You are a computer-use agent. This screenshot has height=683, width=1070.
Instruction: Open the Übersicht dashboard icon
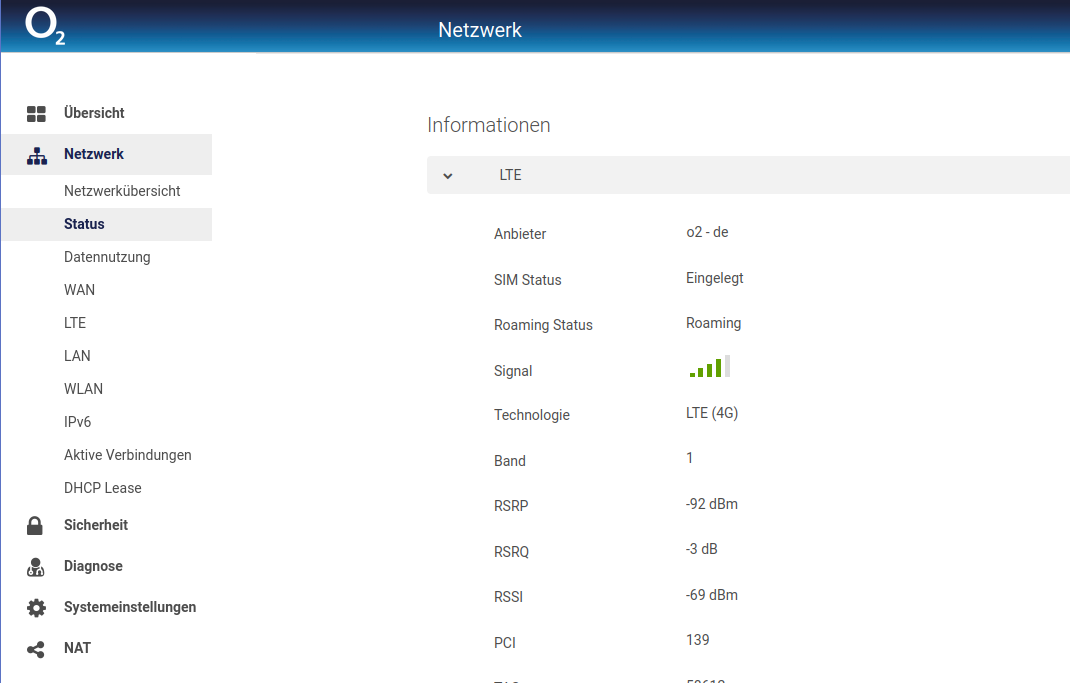36,113
